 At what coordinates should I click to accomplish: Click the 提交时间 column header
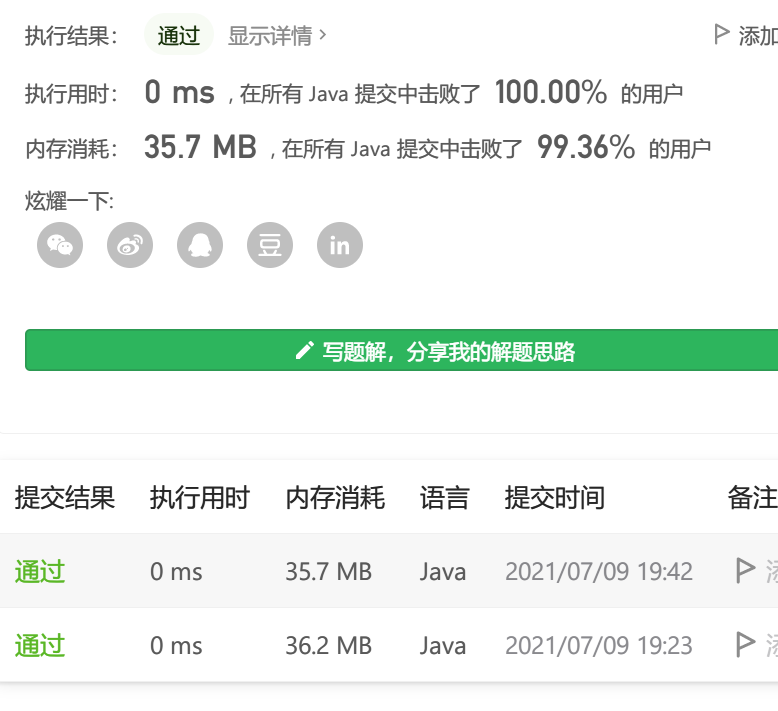[555, 498]
